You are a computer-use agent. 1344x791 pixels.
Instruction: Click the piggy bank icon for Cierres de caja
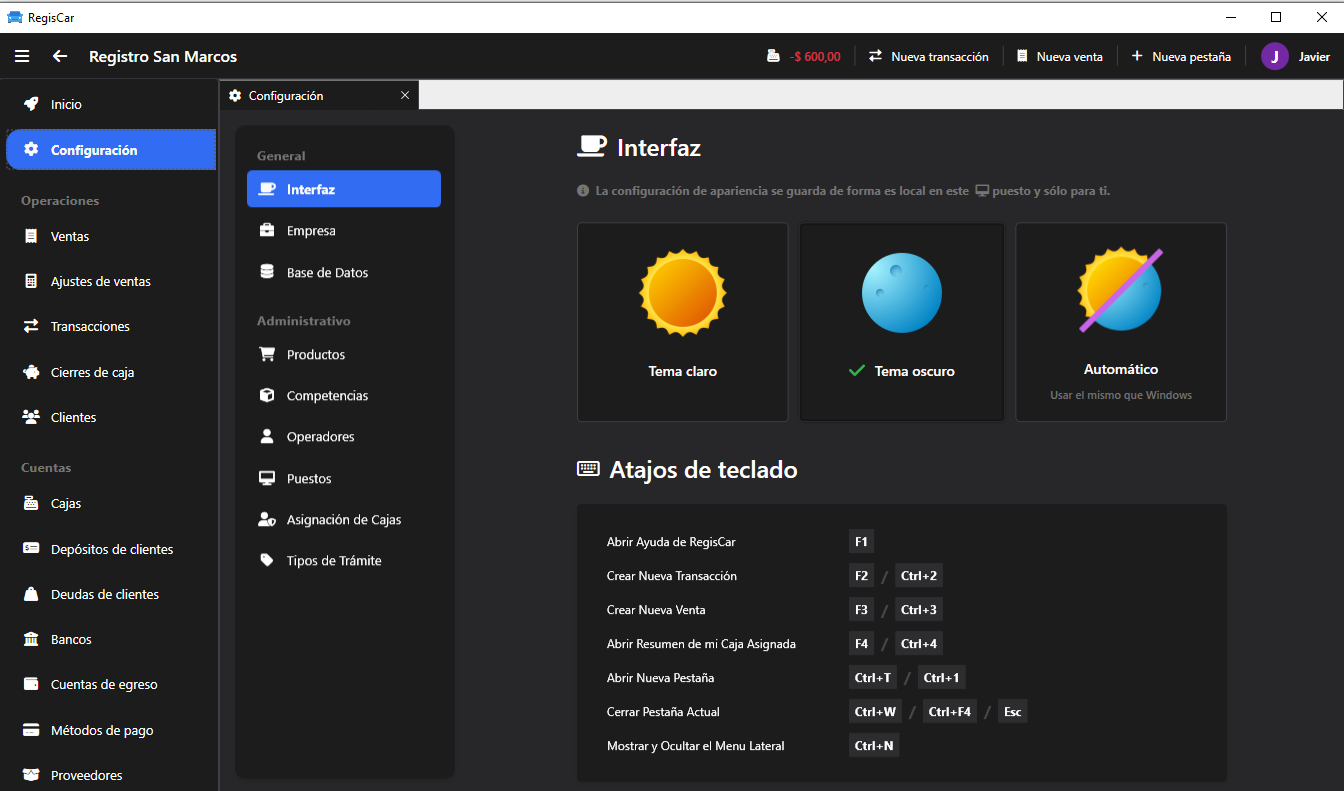pyautogui.click(x=31, y=373)
